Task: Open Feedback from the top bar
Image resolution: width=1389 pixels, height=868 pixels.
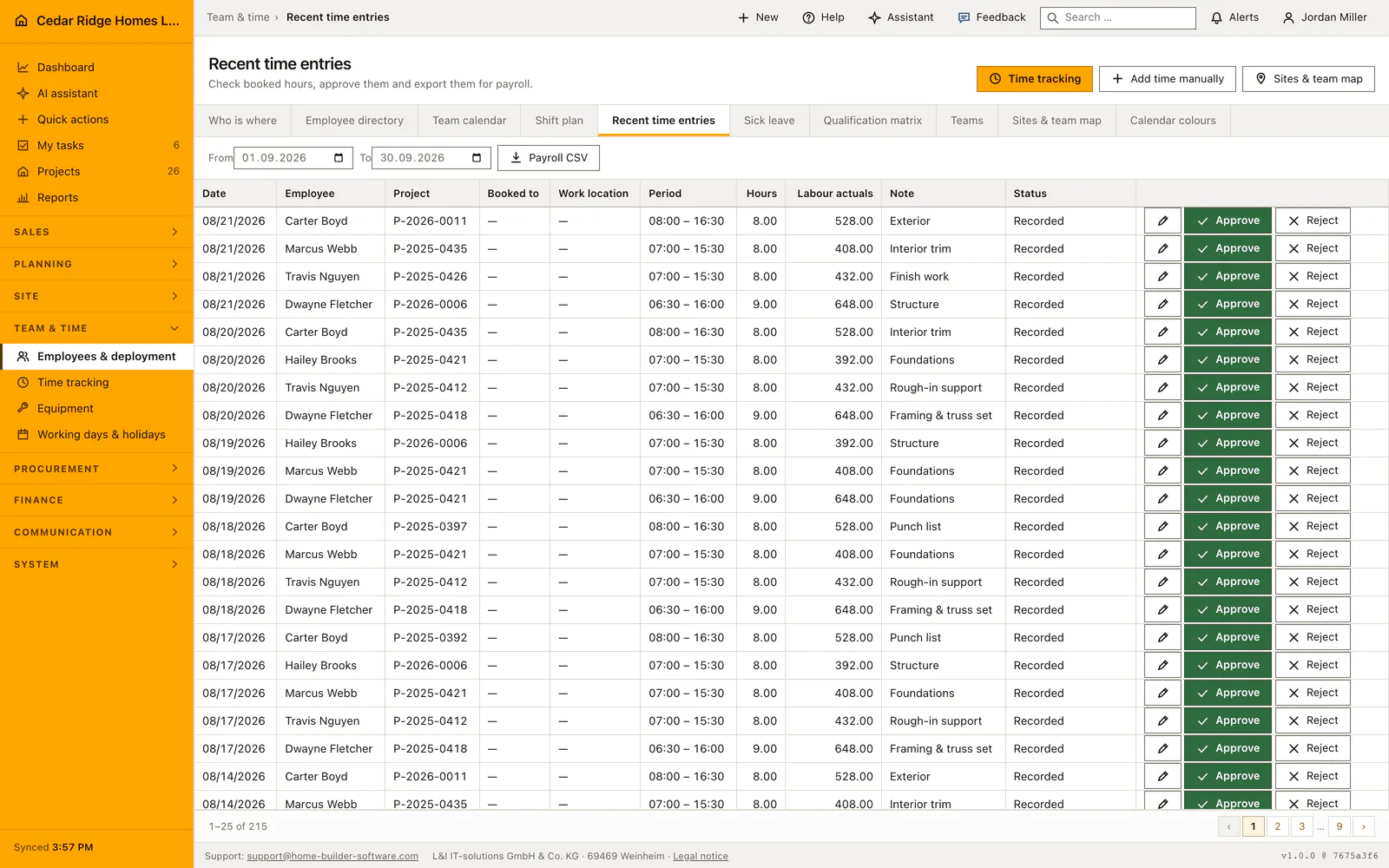Action: [991, 17]
